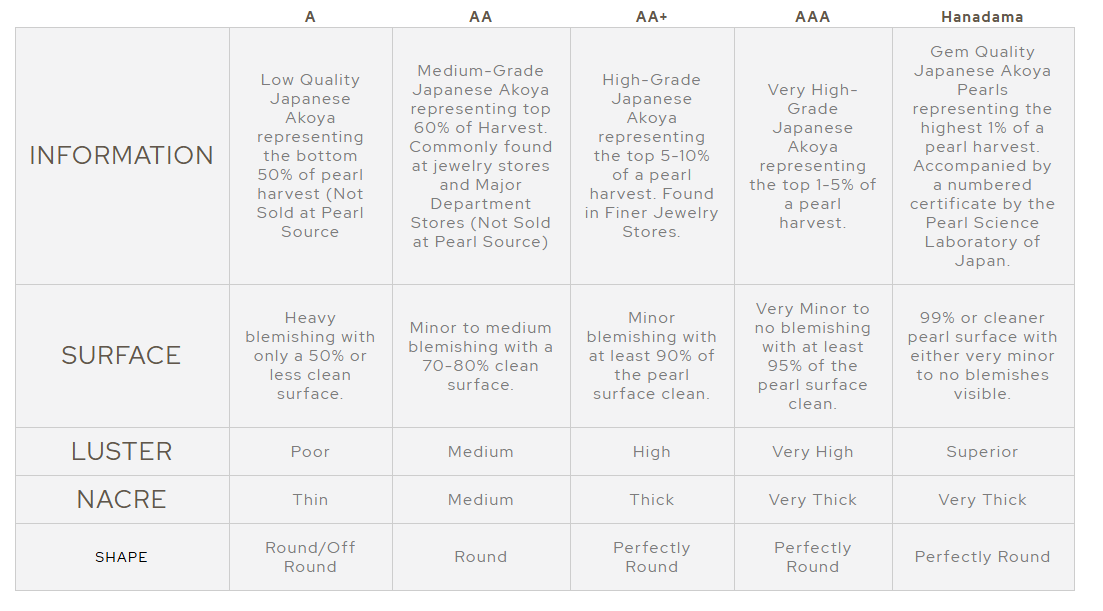The image size is (1103, 611).
Task: Click the Hanadama column header
Action: point(982,17)
